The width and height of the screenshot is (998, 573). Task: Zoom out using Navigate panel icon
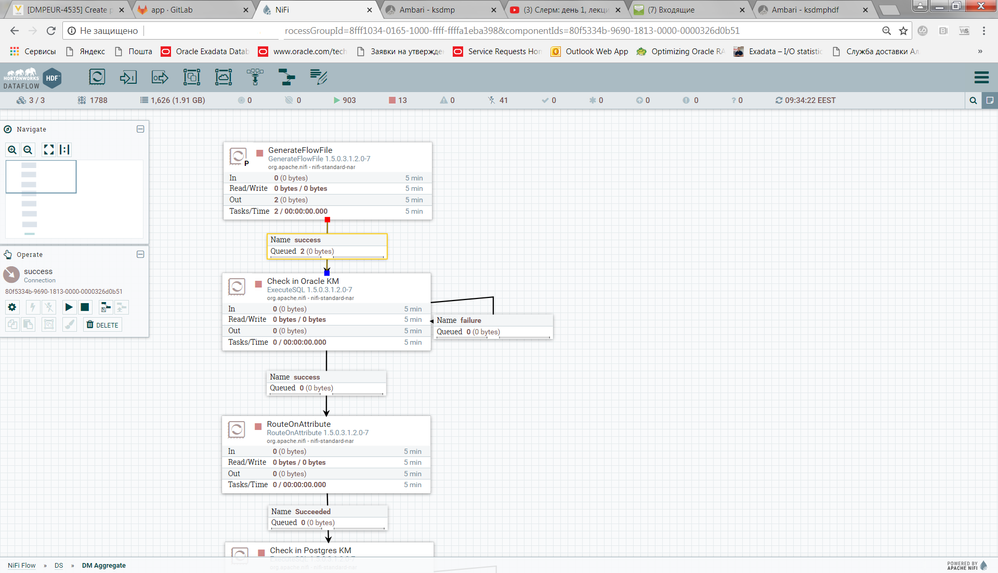click(x=28, y=150)
